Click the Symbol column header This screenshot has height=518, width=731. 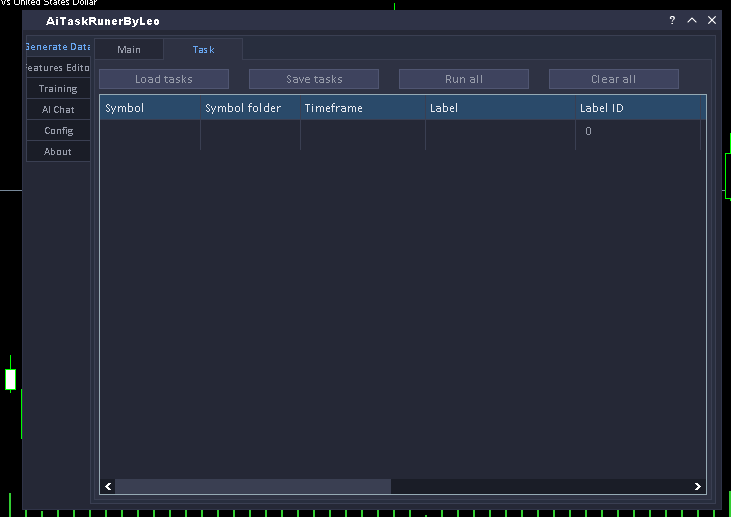point(125,108)
